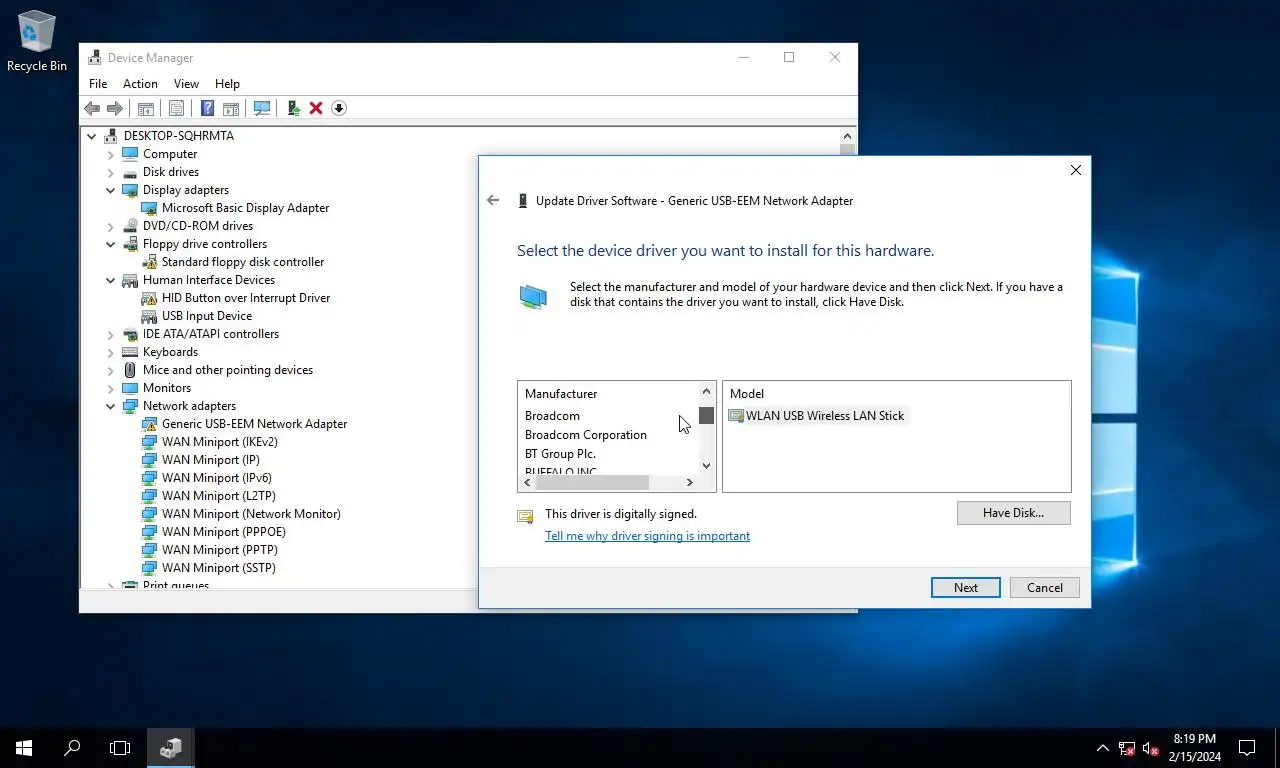The height and width of the screenshot is (768, 1280).
Task: Open the notifications Action Center icon
Action: coord(1247,747)
